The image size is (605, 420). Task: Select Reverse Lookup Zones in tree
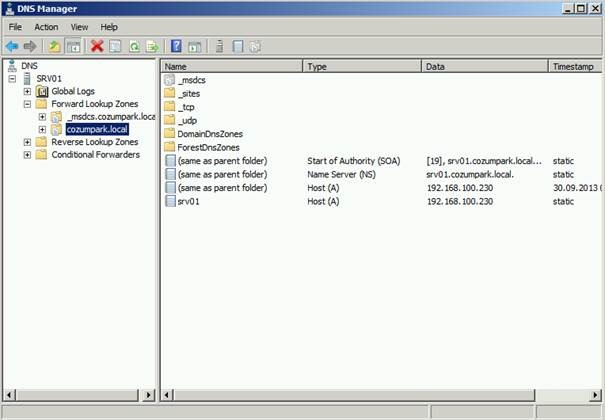95,142
